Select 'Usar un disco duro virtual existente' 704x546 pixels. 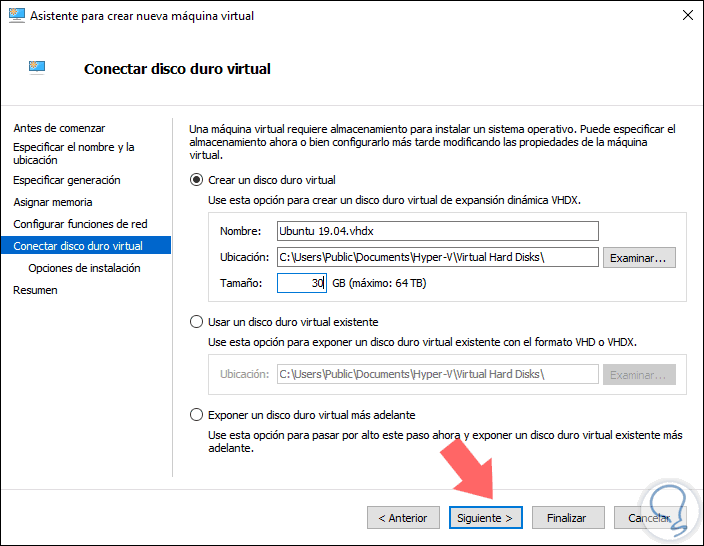tap(196, 322)
